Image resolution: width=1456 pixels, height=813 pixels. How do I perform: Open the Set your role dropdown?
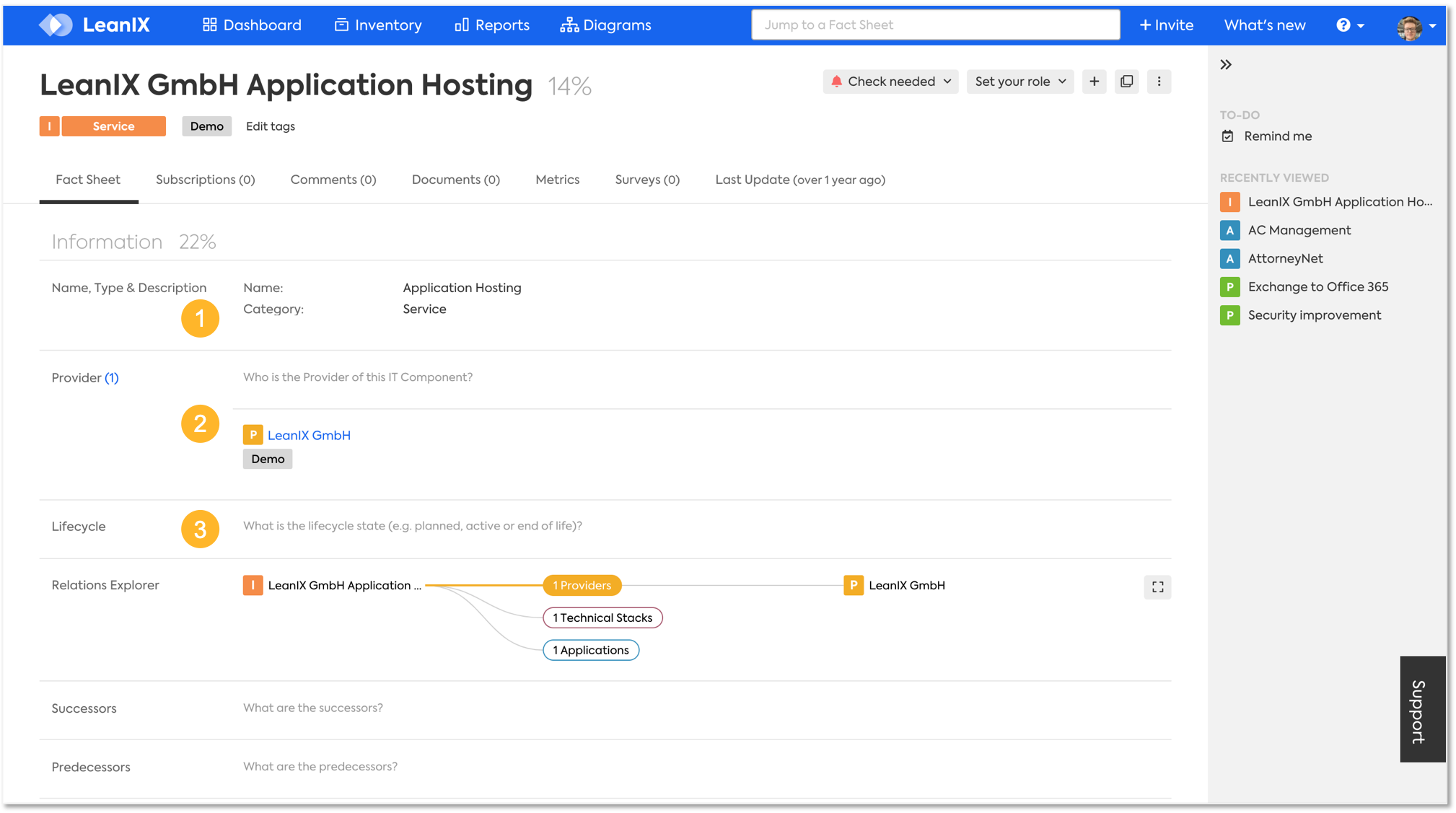tap(1019, 82)
